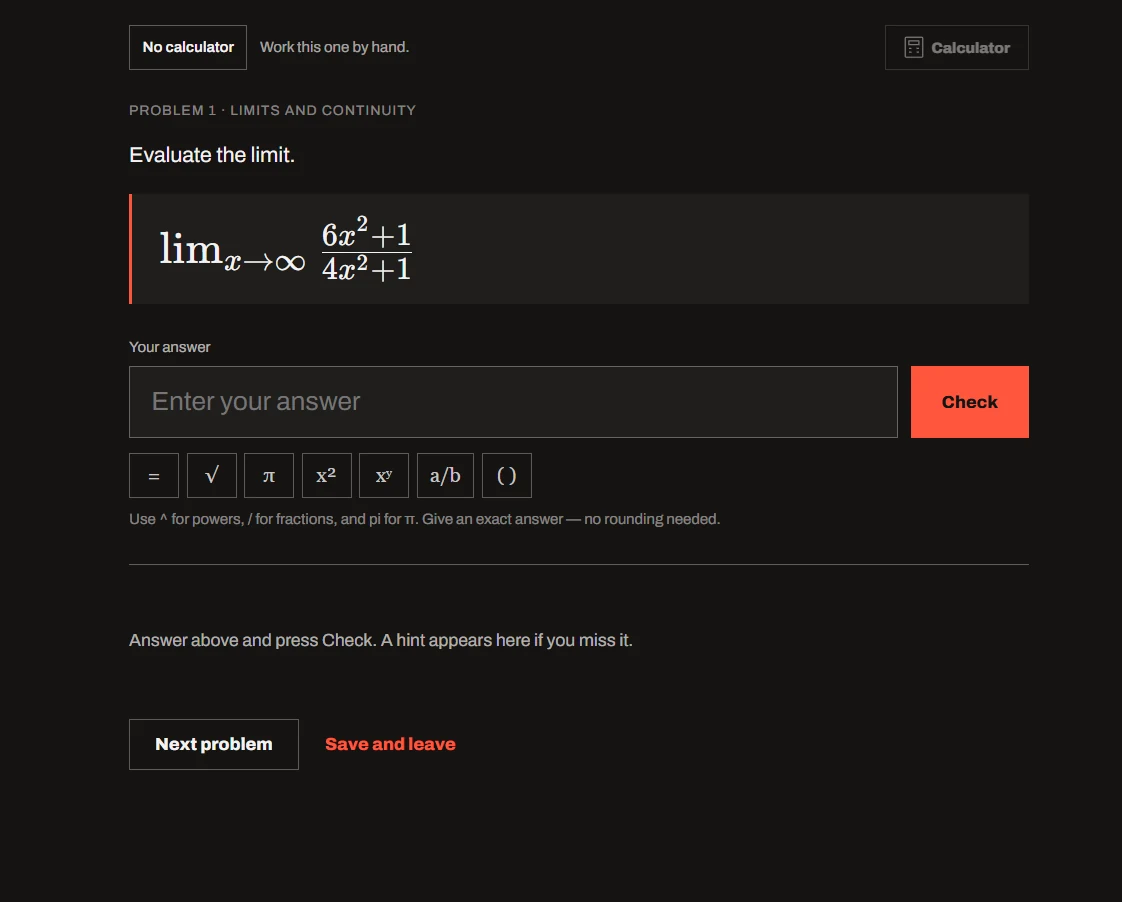Image resolution: width=1122 pixels, height=902 pixels.
Task: Click the 'Your answer' label
Action: [x=170, y=347]
